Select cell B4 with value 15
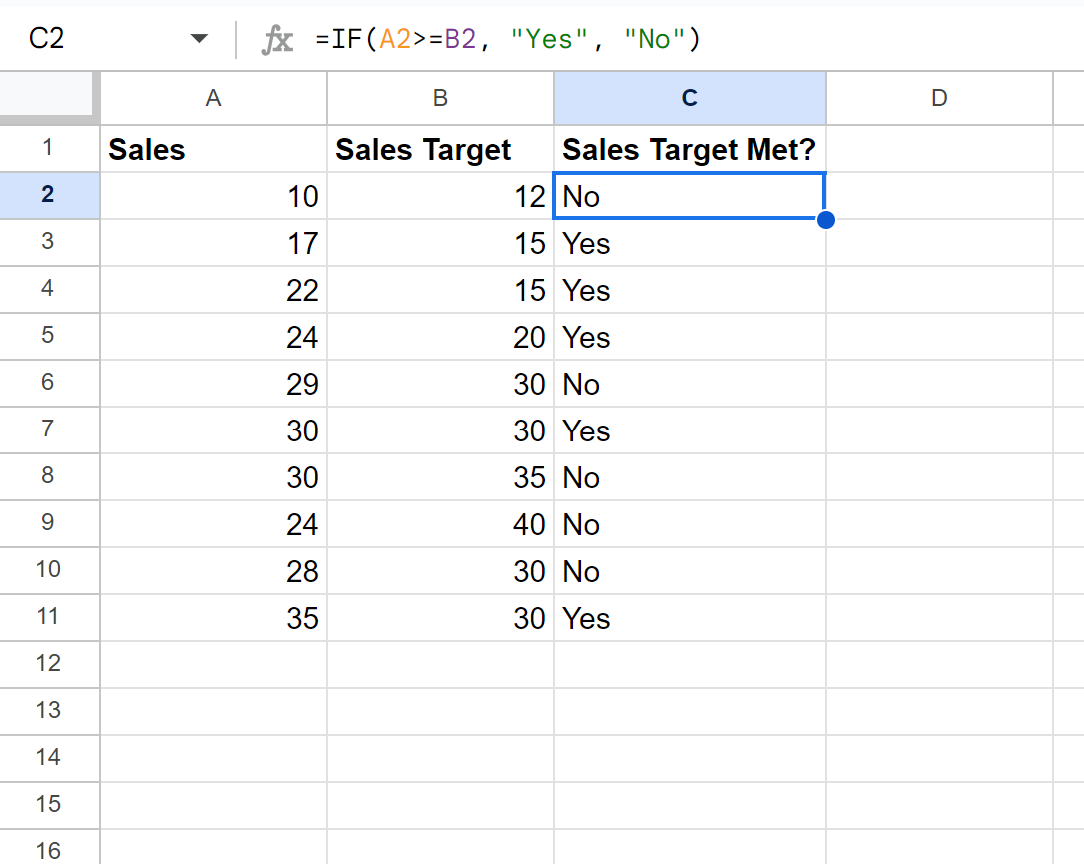Image resolution: width=1084 pixels, height=864 pixels. click(x=440, y=290)
